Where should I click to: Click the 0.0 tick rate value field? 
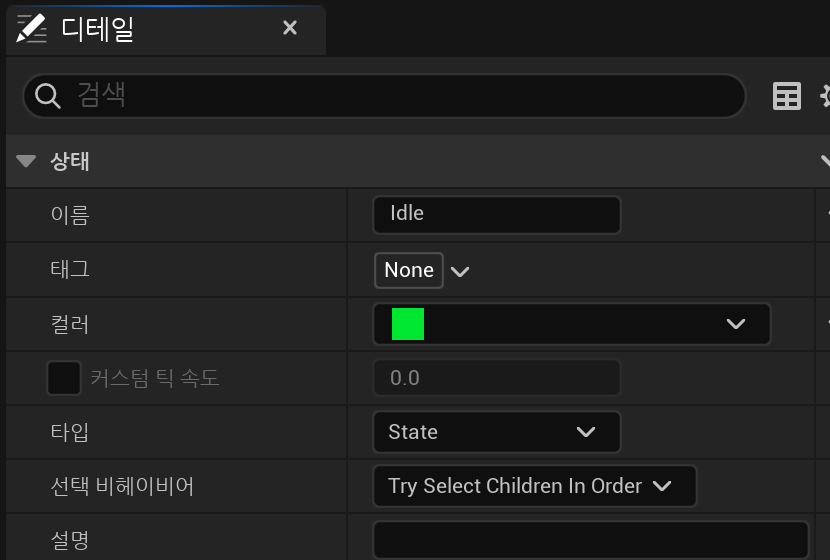[x=497, y=378]
